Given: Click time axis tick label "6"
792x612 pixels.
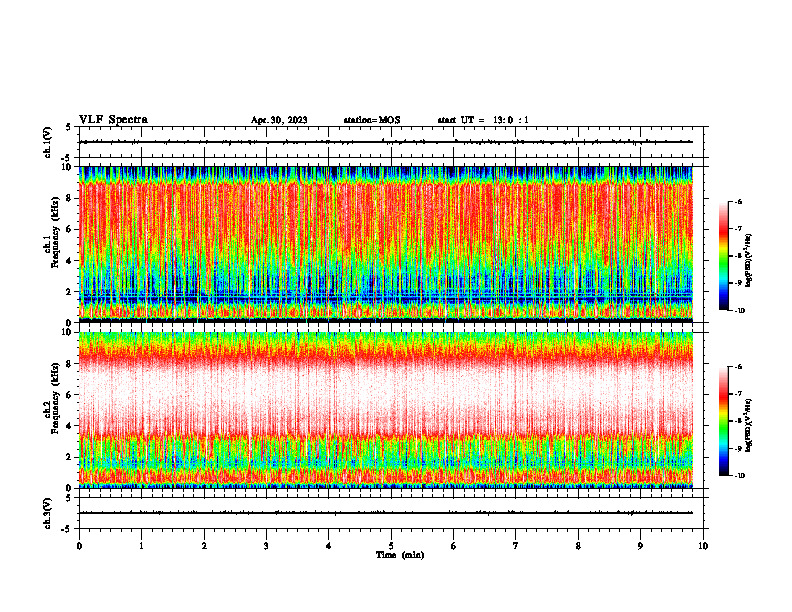Looking at the screenshot, I should [x=454, y=546].
